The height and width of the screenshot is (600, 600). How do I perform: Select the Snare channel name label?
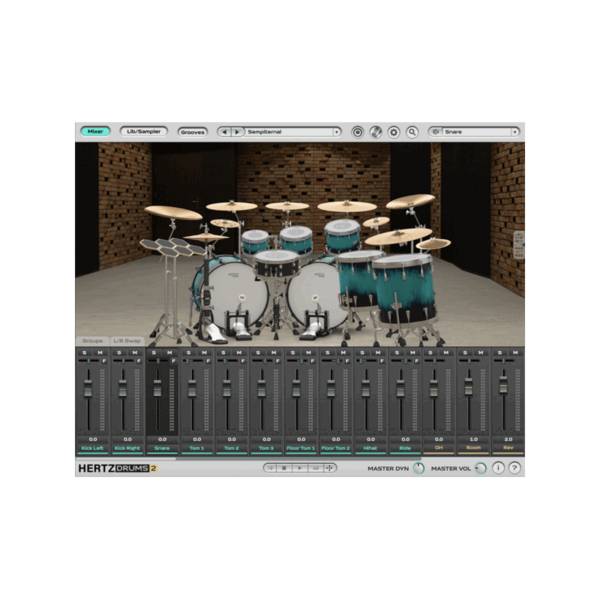(162, 448)
